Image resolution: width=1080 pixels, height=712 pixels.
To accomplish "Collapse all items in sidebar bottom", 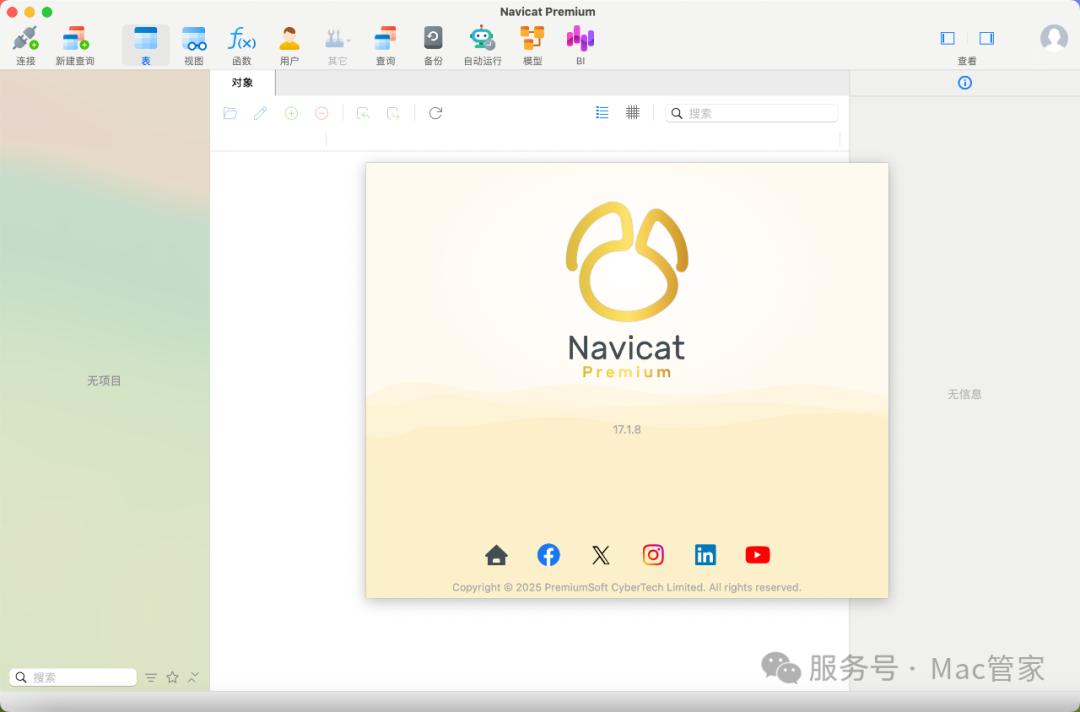I will 193,677.
